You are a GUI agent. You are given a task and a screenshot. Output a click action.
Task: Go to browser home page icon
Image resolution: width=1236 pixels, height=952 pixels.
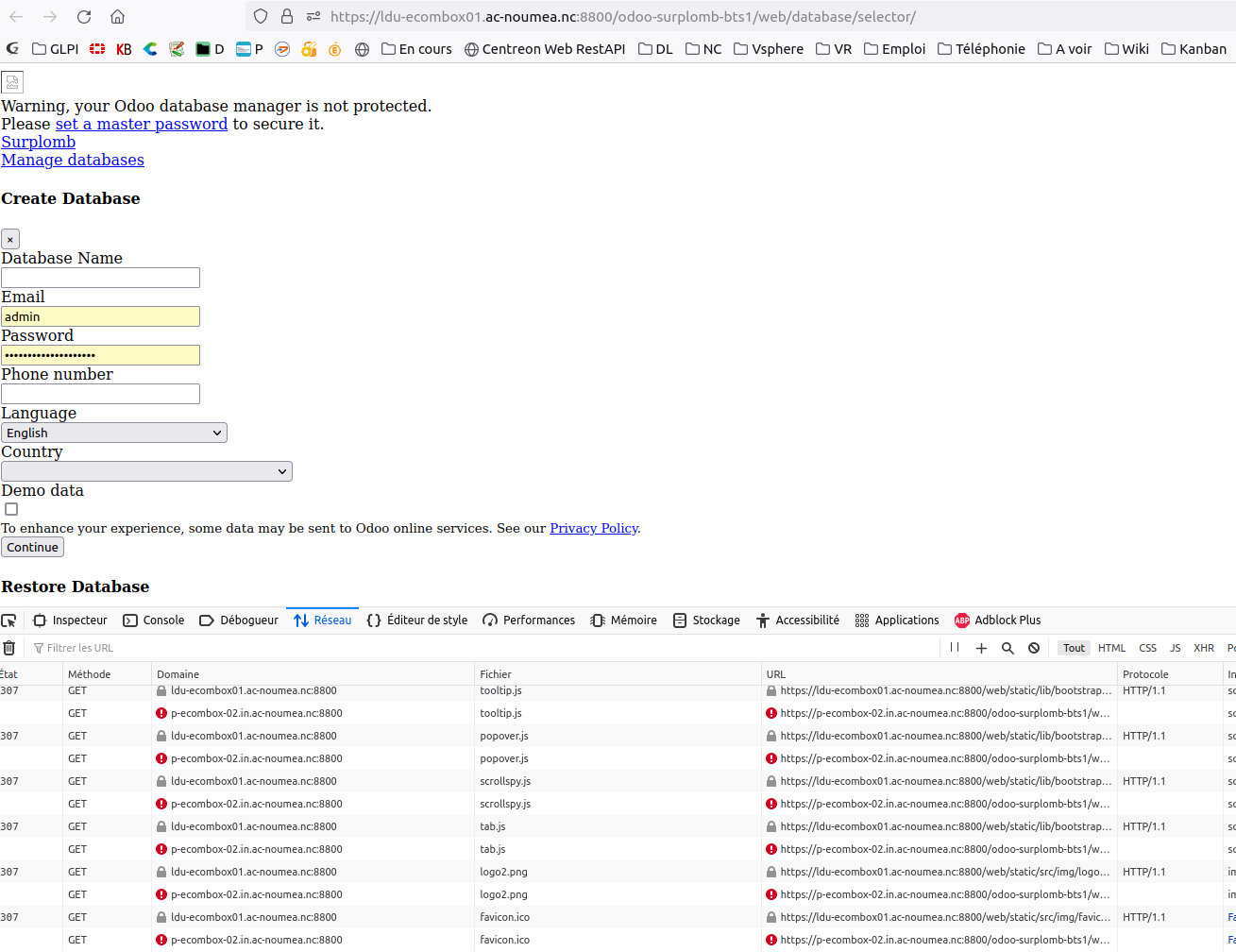117,17
